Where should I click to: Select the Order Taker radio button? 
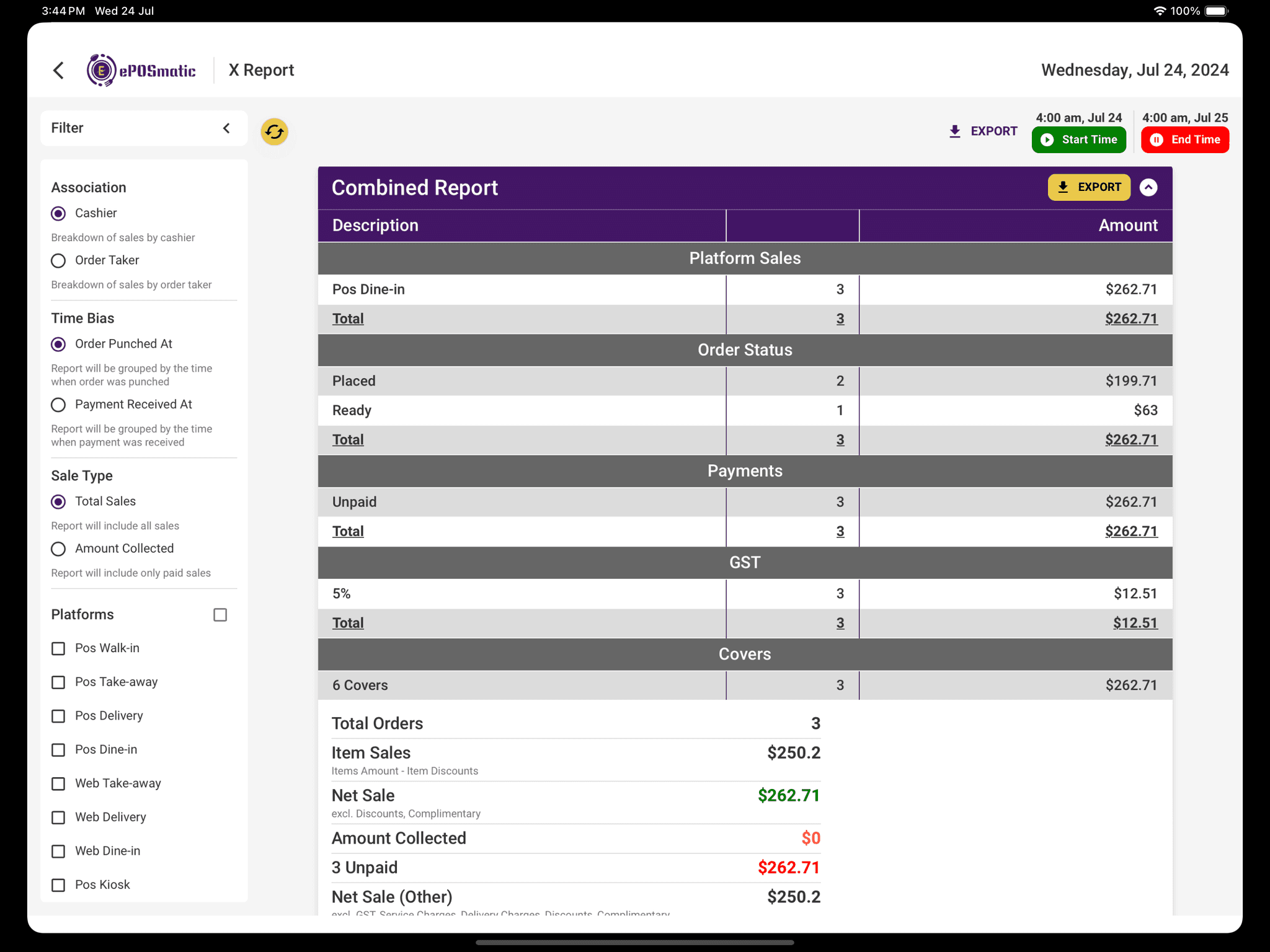point(58,260)
